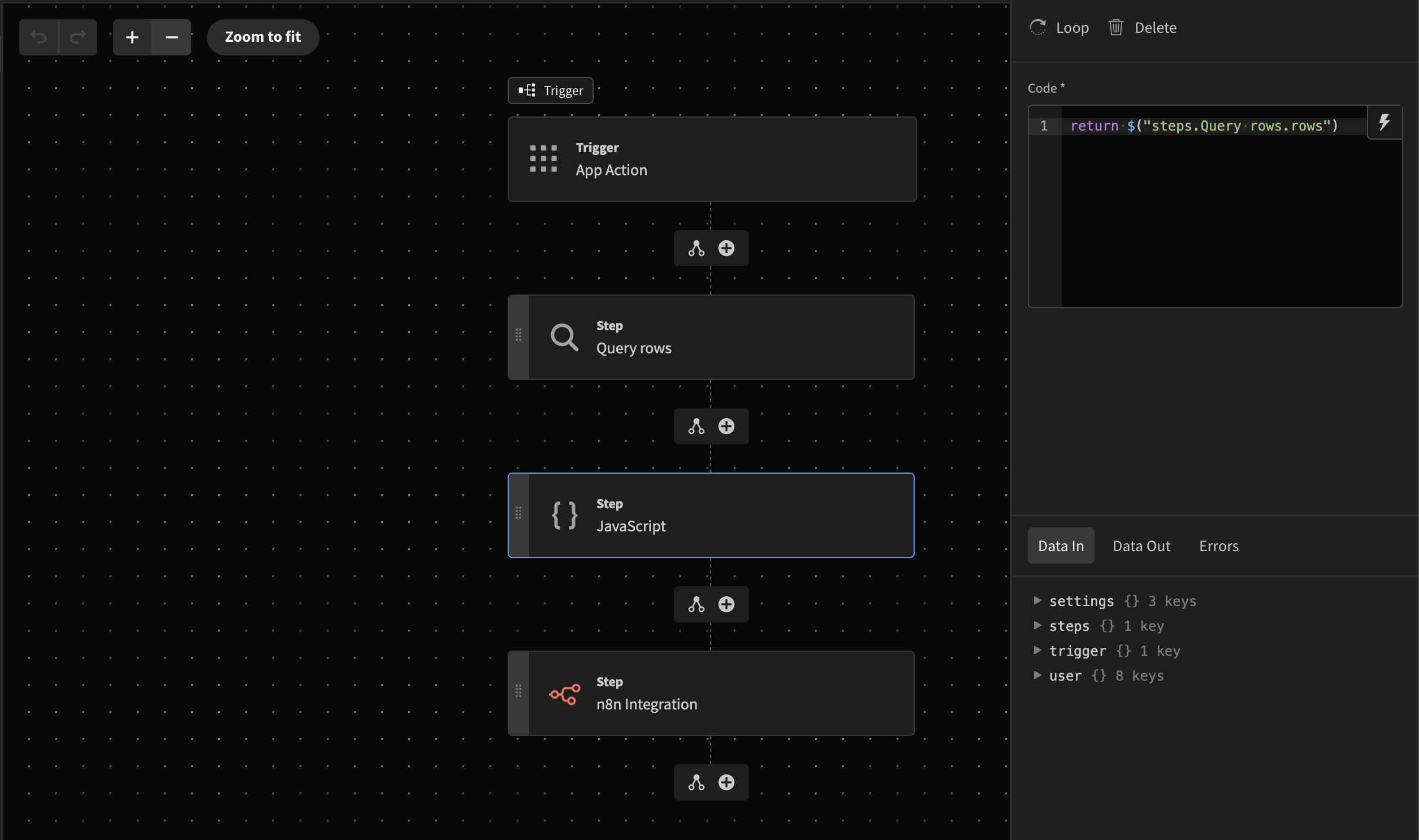The height and width of the screenshot is (840, 1419).
Task: Add step after n8n Integration
Action: click(726, 782)
